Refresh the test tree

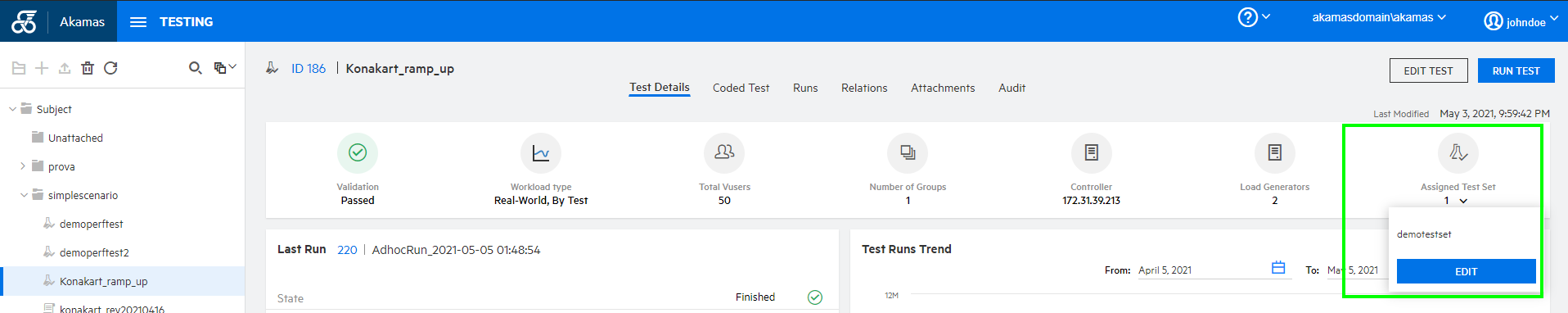[x=110, y=68]
